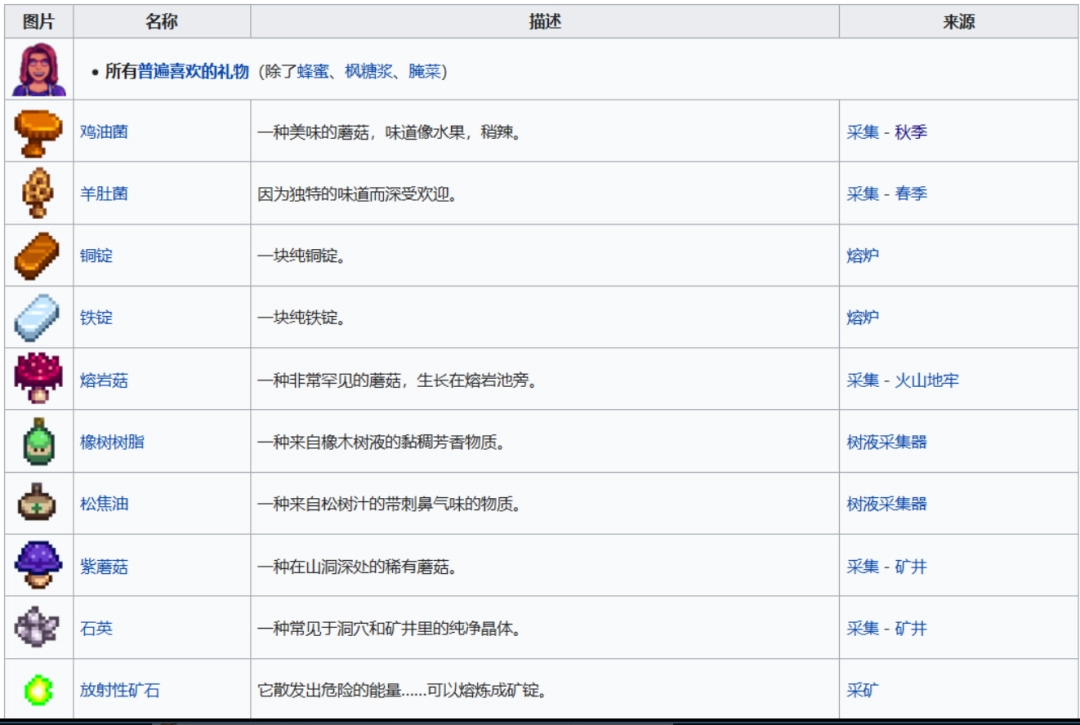1080x725 pixels.
Task: Open 熔炉 link in the 铜锭 row
Action: coord(862,255)
